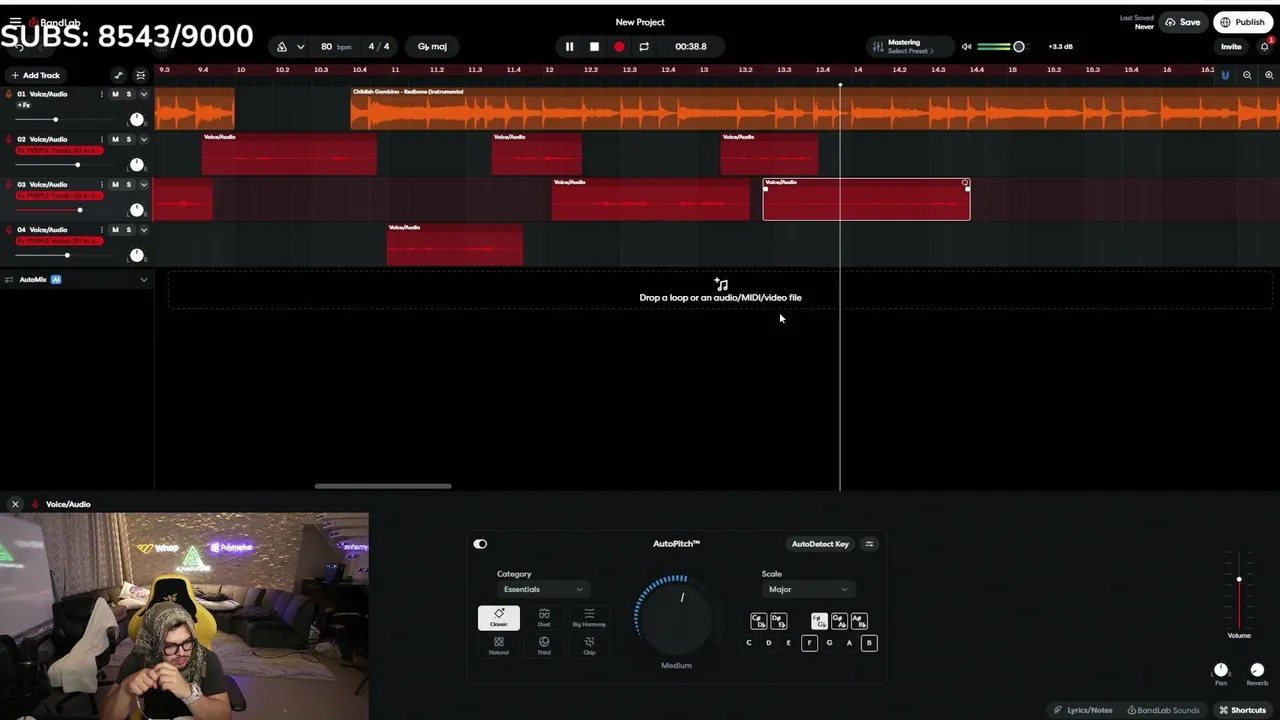The width and height of the screenshot is (1280, 720).
Task: Open track 02 Fx preset label
Action: tap(59, 150)
